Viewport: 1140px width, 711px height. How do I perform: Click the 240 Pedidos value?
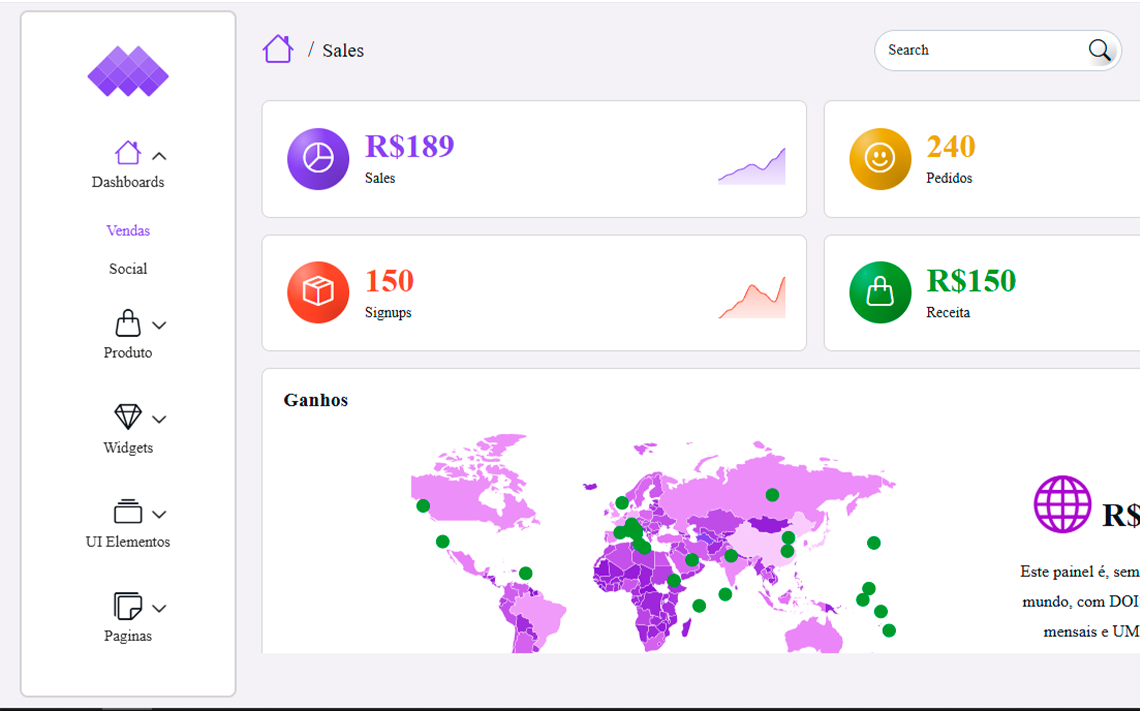pyautogui.click(x=951, y=146)
